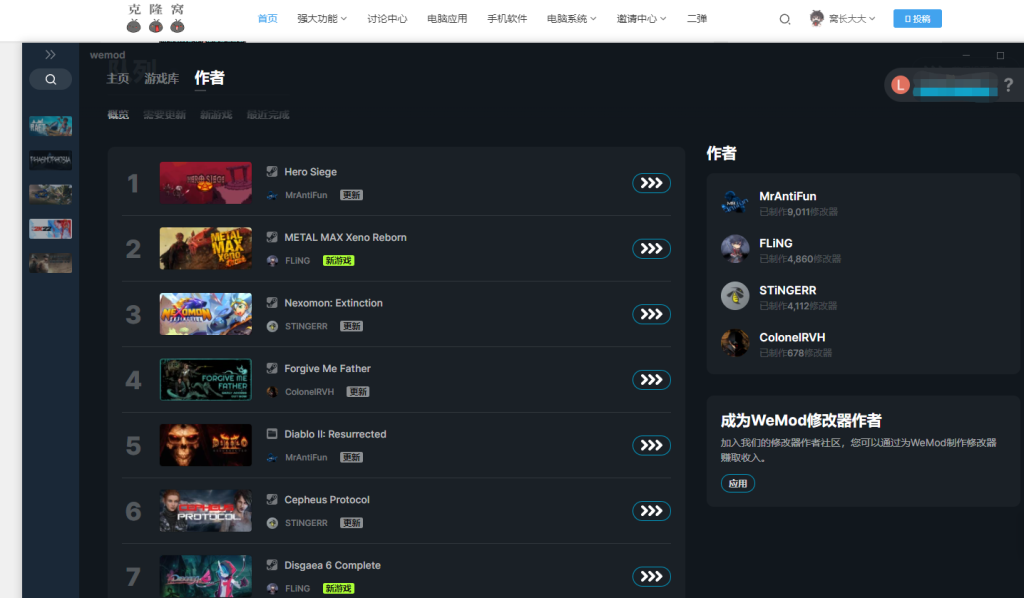
Task: Select the 最近完成 sub-tab
Action: [x=268, y=115]
